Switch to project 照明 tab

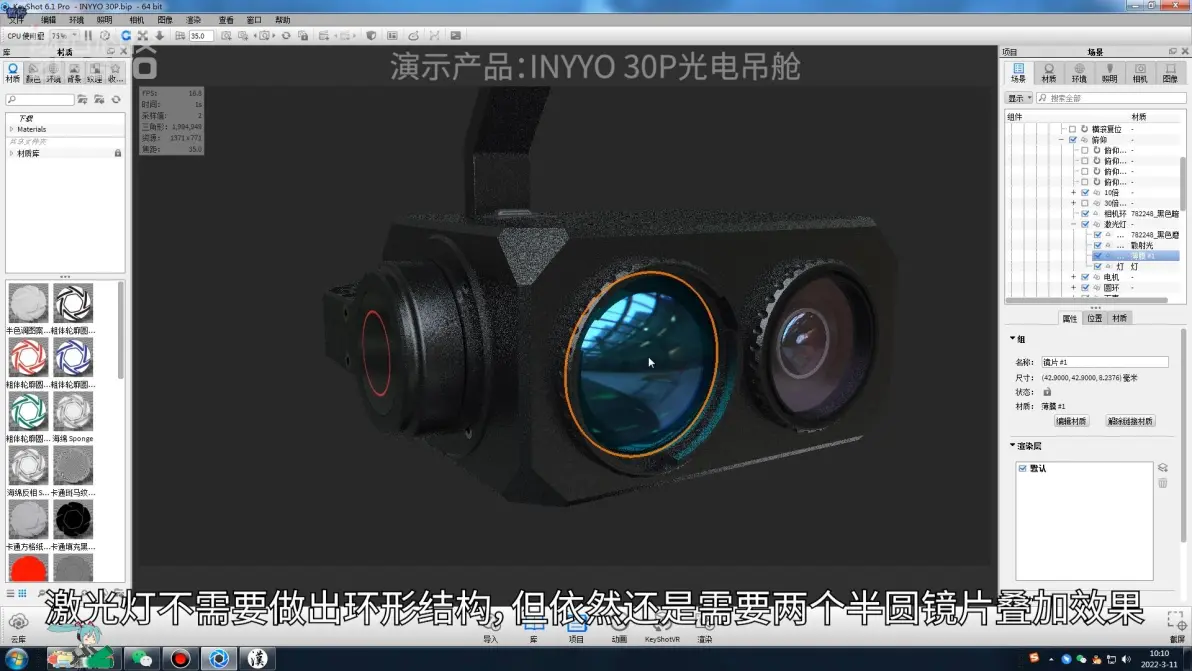tap(1110, 73)
